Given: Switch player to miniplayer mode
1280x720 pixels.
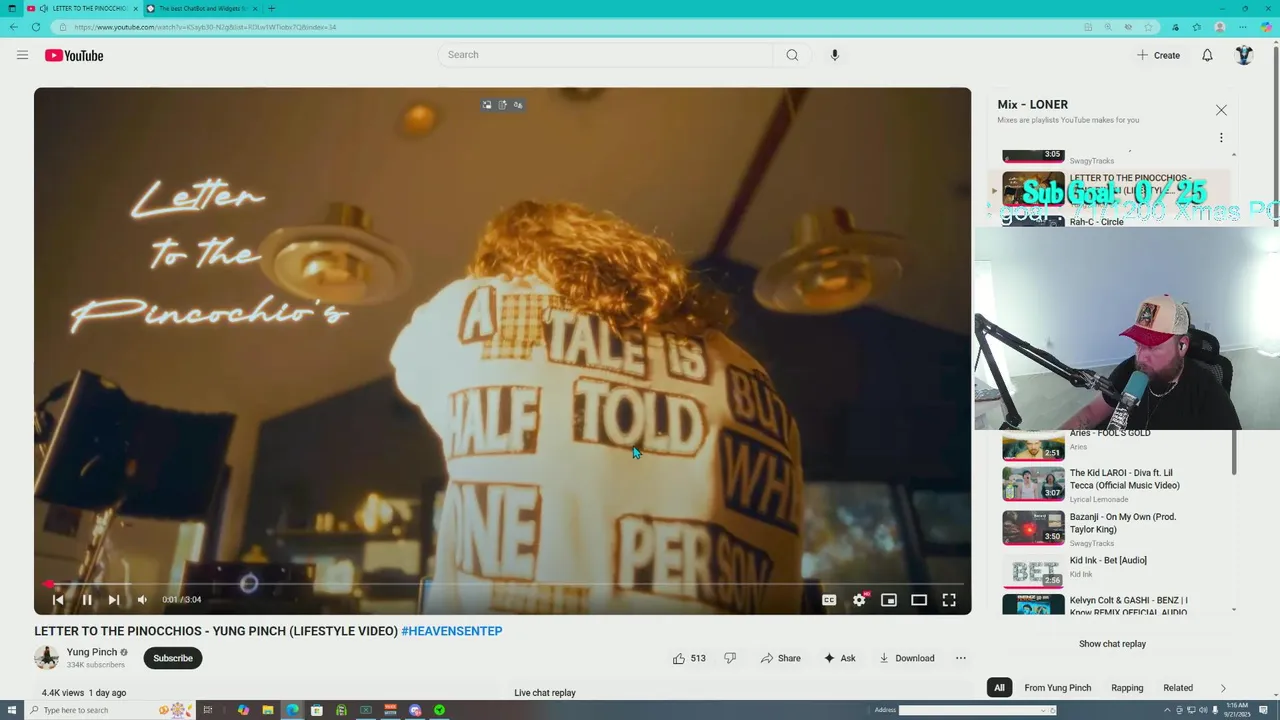Looking at the screenshot, I should click(889, 600).
